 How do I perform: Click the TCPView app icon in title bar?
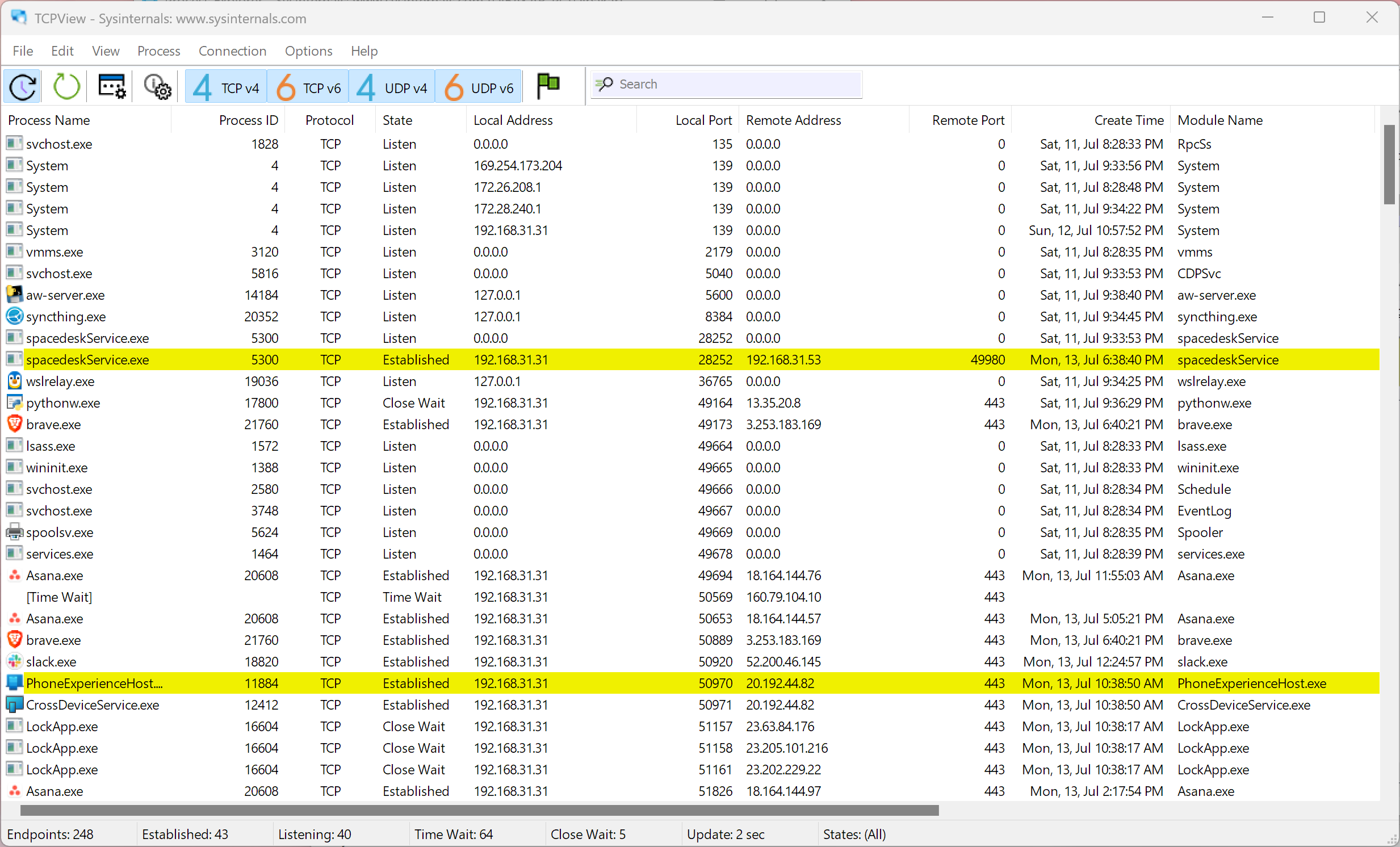(19, 17)
